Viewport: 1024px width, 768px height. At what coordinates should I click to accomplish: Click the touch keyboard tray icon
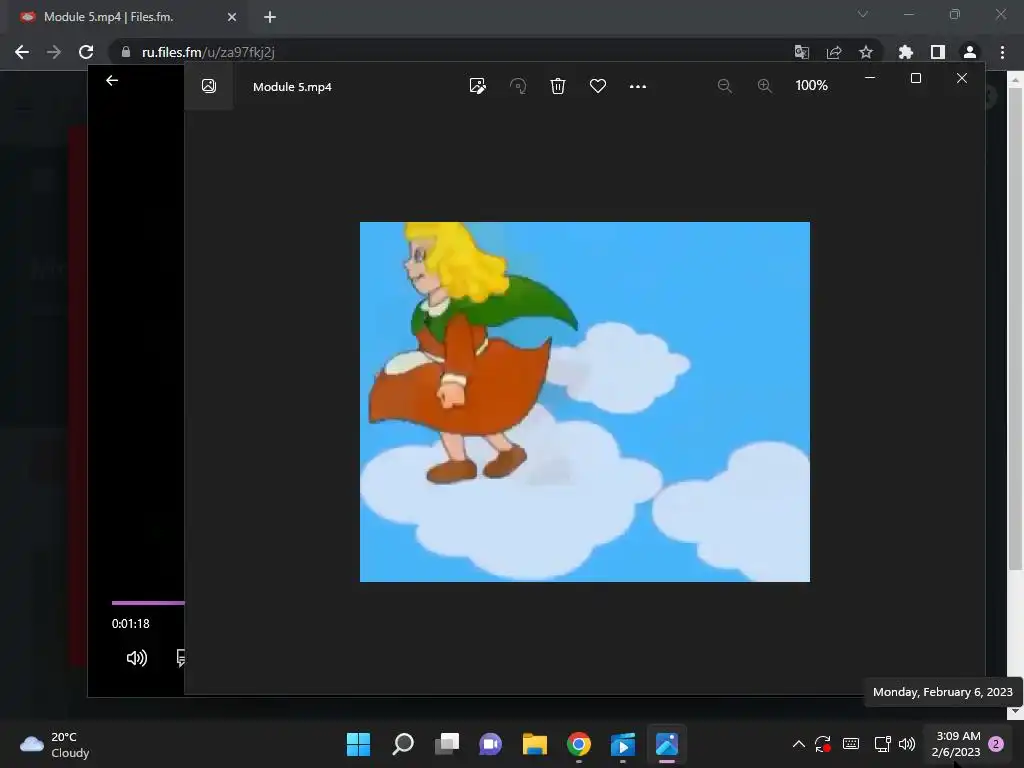(851, 744)
